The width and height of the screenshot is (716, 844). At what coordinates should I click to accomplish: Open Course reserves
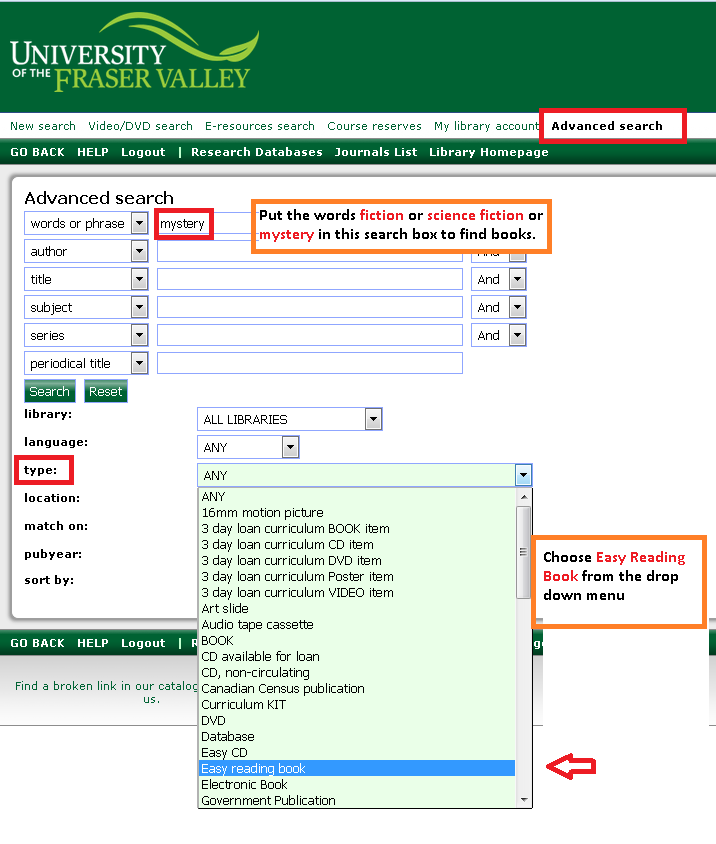(x=374, y=126)
